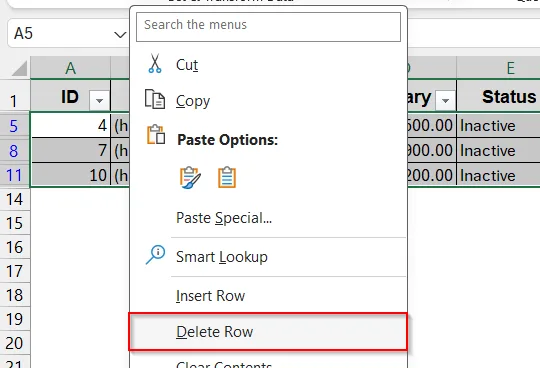The width and height of the screenshot is (540, 368).
Task: Click Inactive status in row 8
Action: [498, 150]
